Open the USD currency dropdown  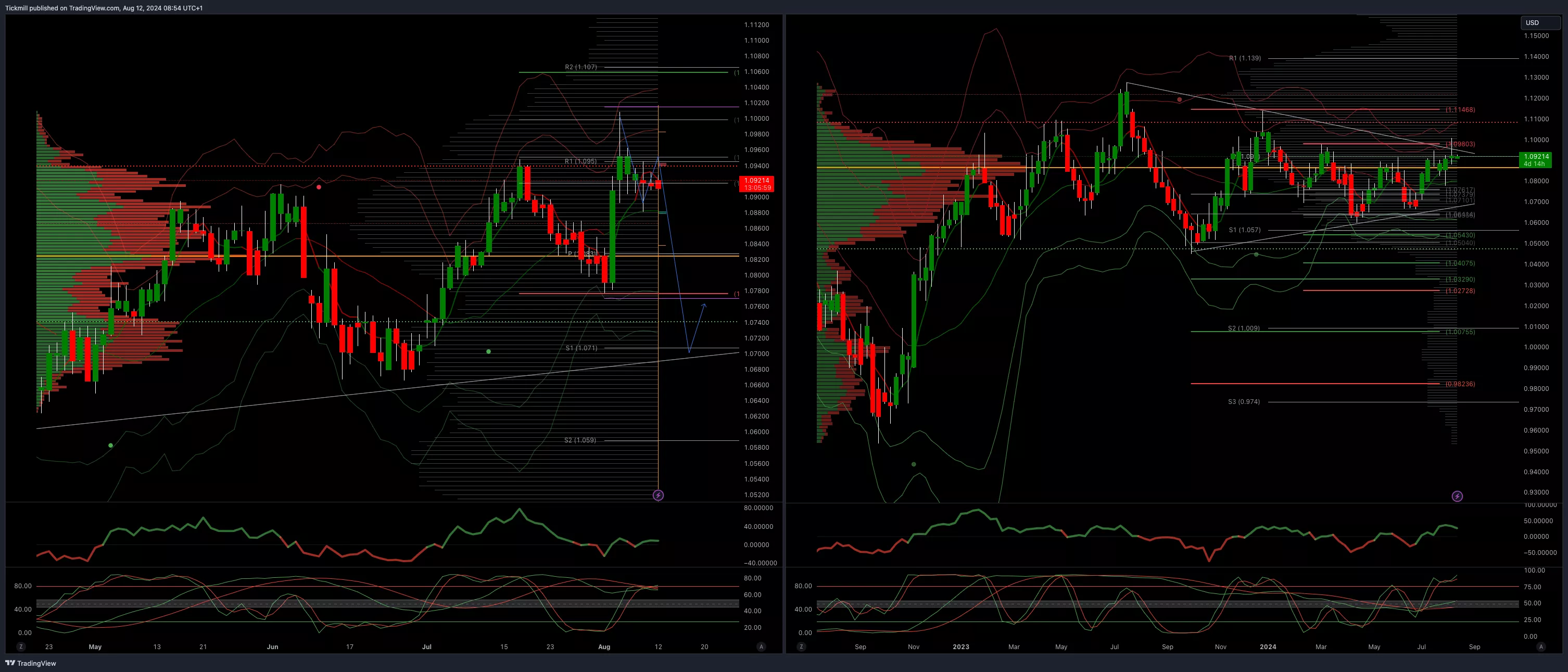click(x=1539, y=22)
